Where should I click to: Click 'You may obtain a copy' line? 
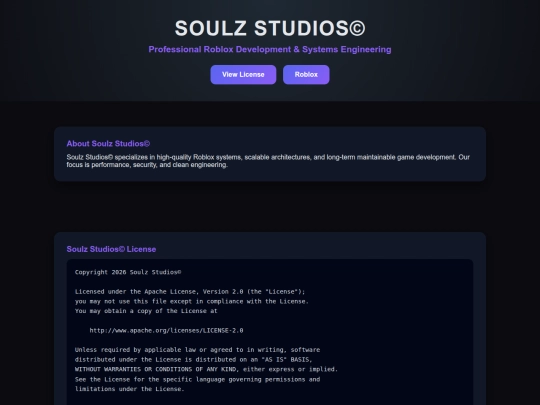point(146,311)
